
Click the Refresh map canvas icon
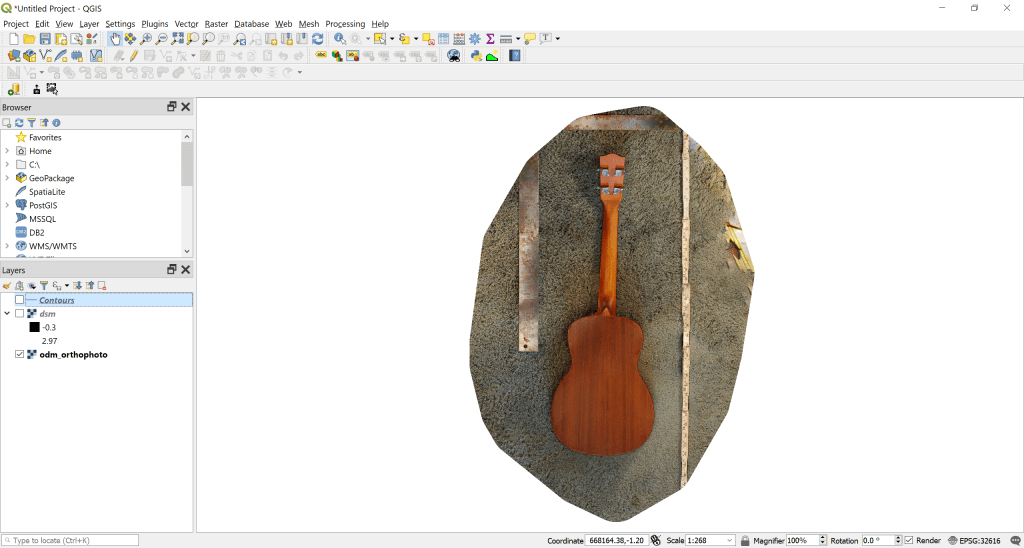318,39
